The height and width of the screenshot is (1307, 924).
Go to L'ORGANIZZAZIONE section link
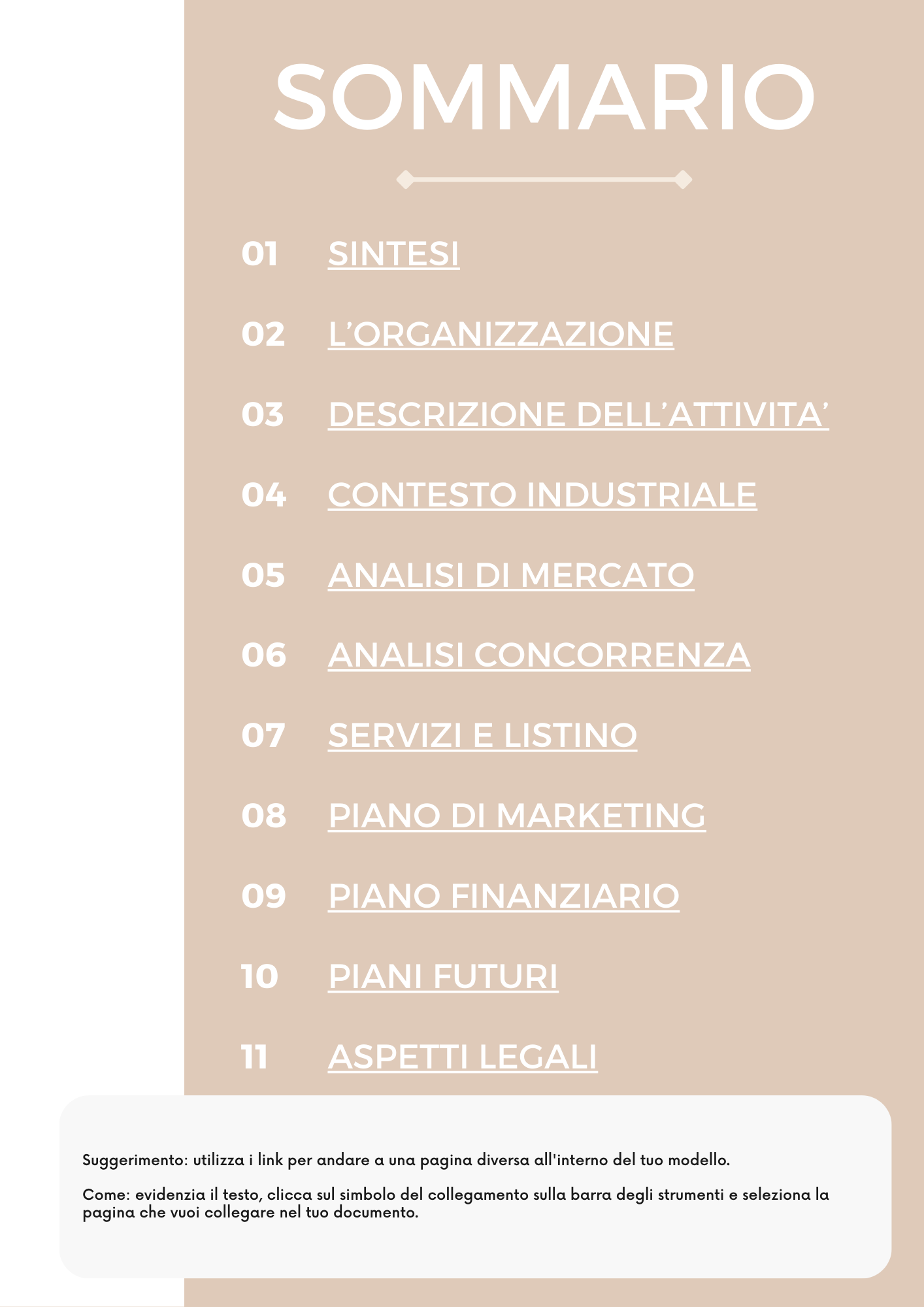[501, 334]
